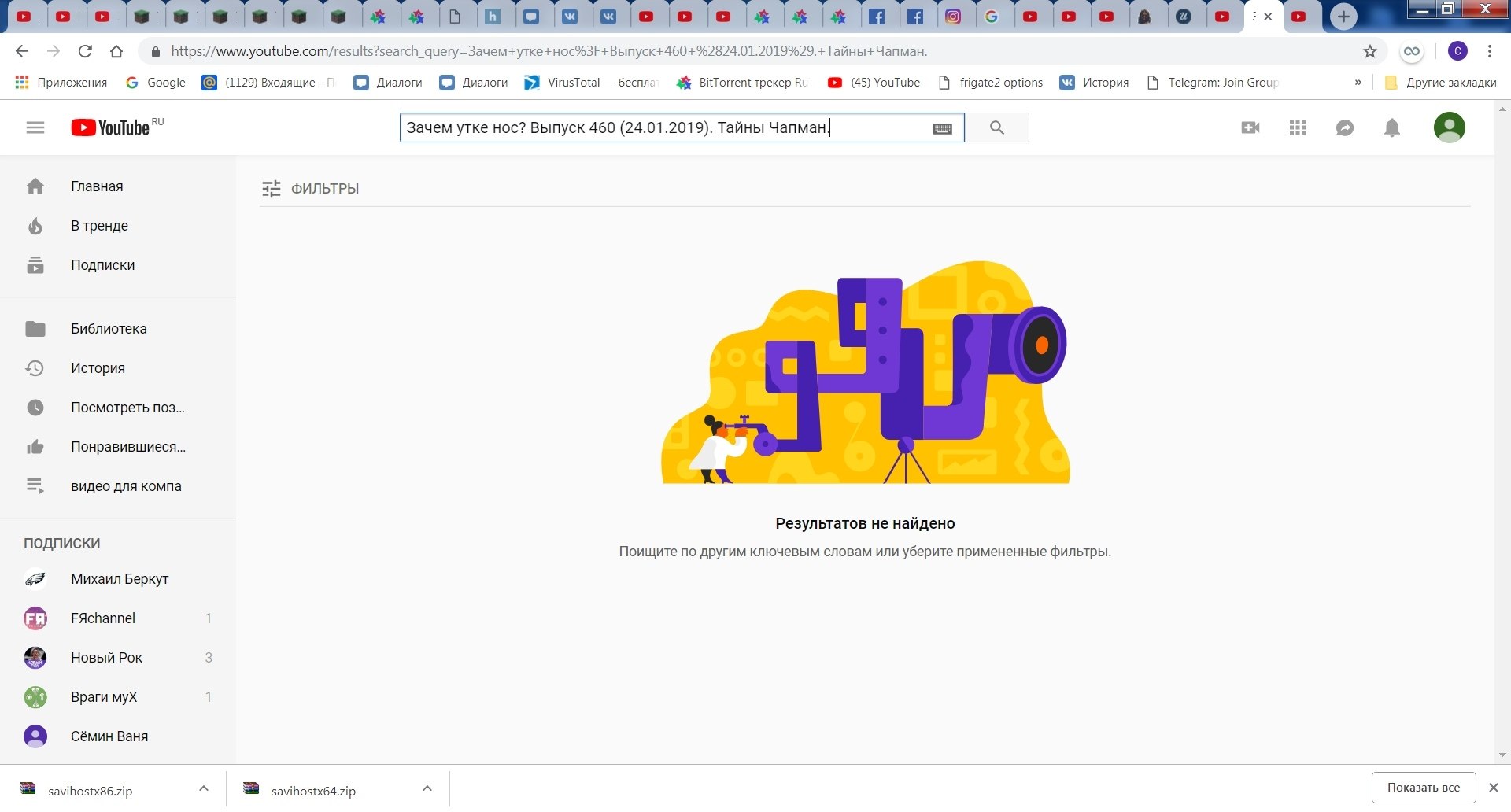Open the видео для компа playlist
This screenshot has height=812, width=1511.
118,486
